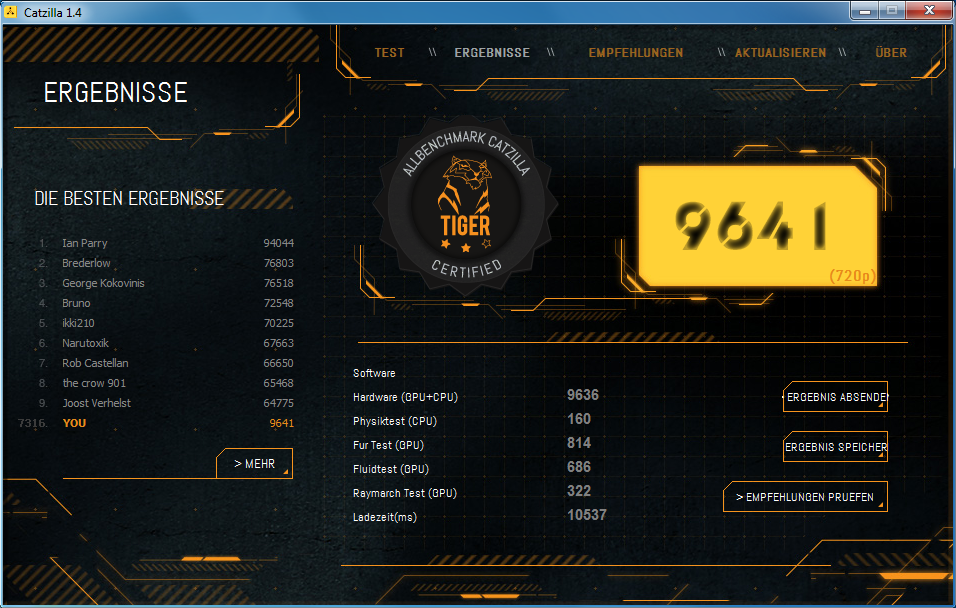Screen dimensions: 956x608
Task: Switch to the ERGEBNISSE tab
Action: (492, 53)
